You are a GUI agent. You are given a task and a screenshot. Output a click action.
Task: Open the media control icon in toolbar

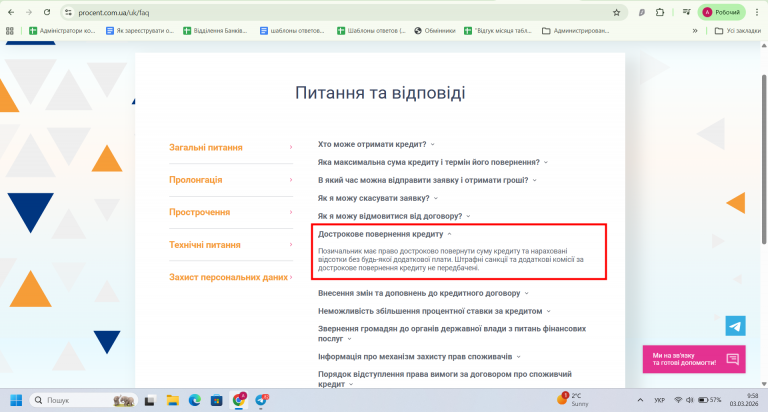[686, 12]
